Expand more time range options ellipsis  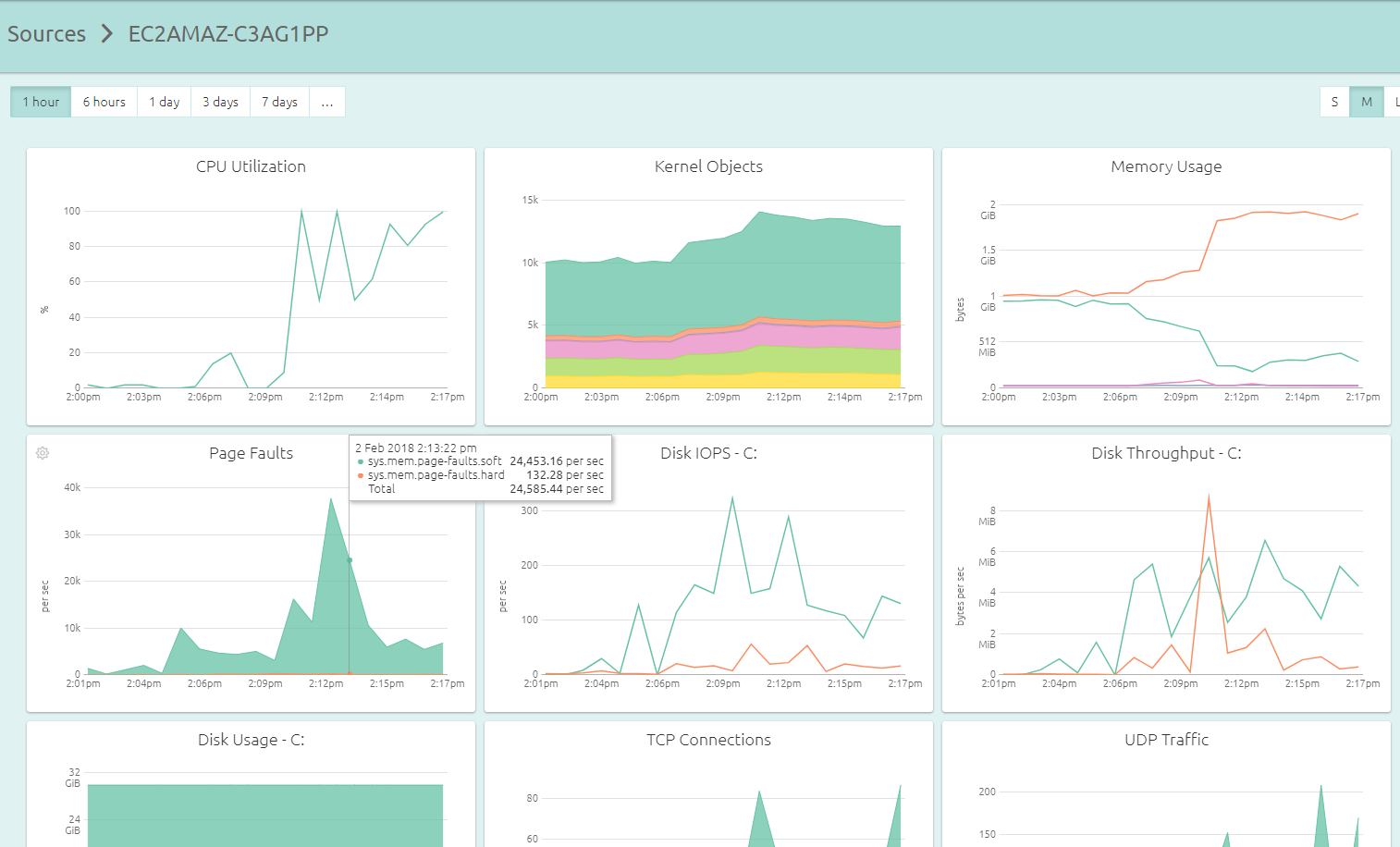pos(327,102)
